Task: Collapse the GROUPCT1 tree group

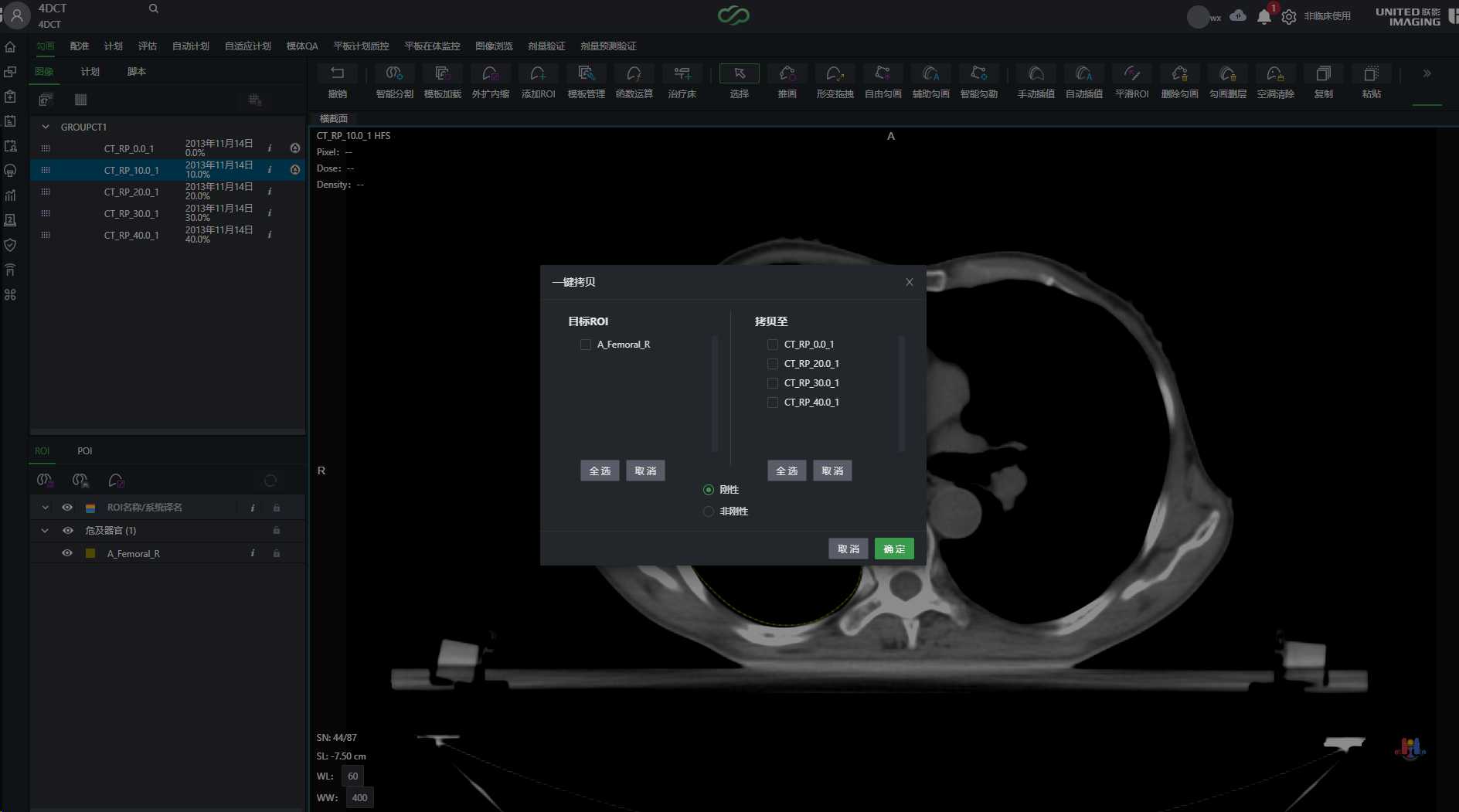Action: pyautogui.click(x=46, y=127)
